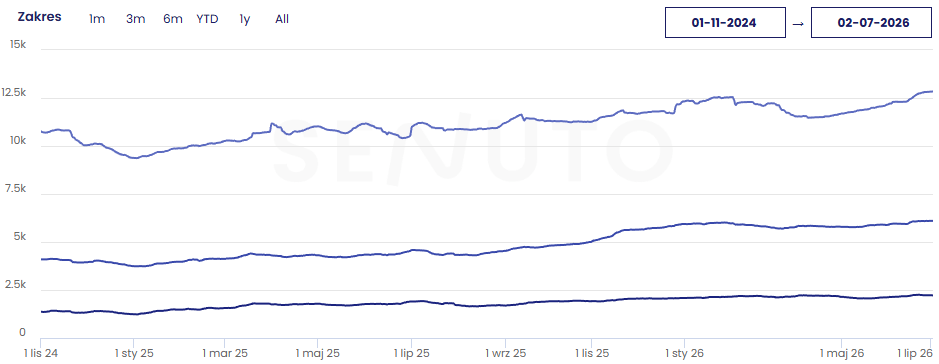The width and height of the screenshot is (939, 364).
Task: Click the 1 lis 24 axis label
Action: (41, 353)
